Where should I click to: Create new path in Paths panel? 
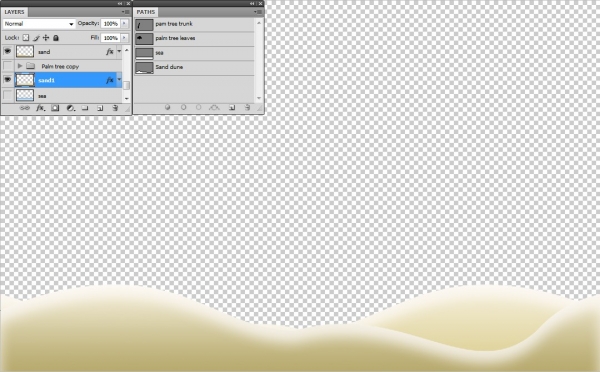(232, 108)
